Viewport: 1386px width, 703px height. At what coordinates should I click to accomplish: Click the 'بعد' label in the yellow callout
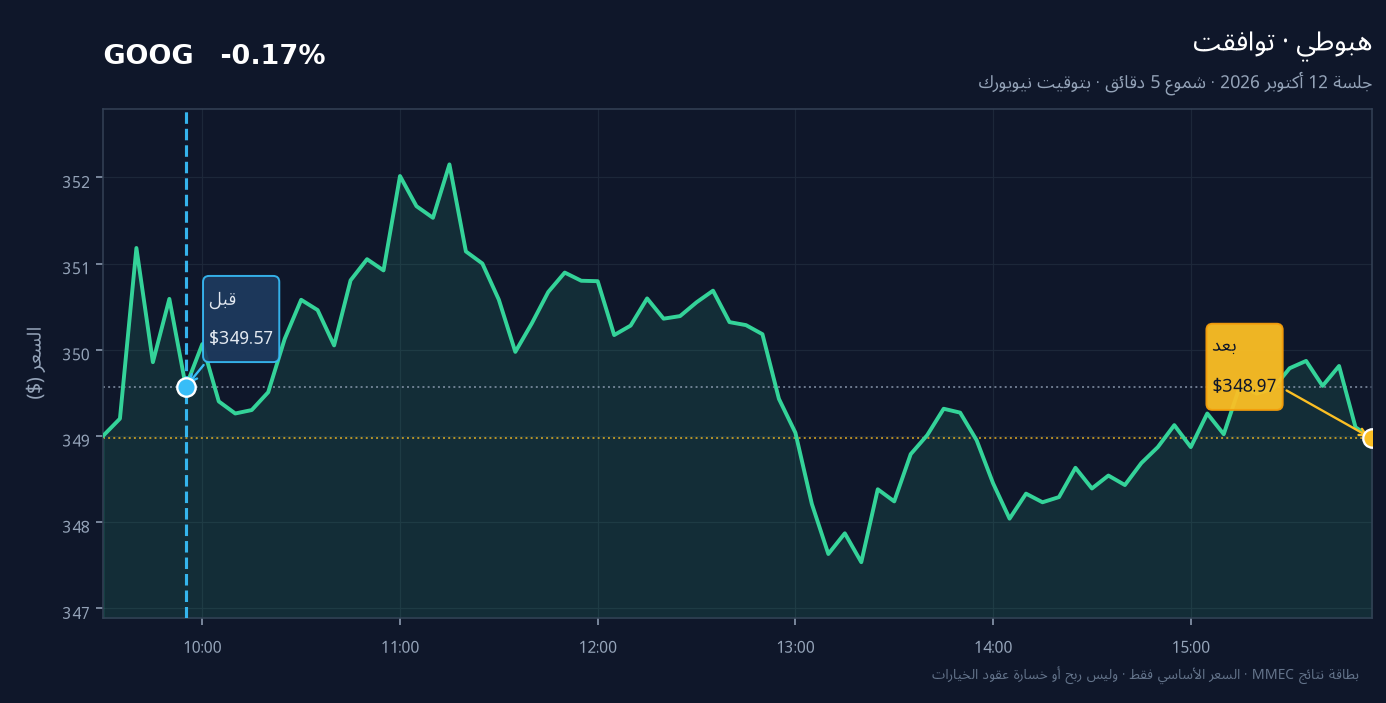point(1225,347)
